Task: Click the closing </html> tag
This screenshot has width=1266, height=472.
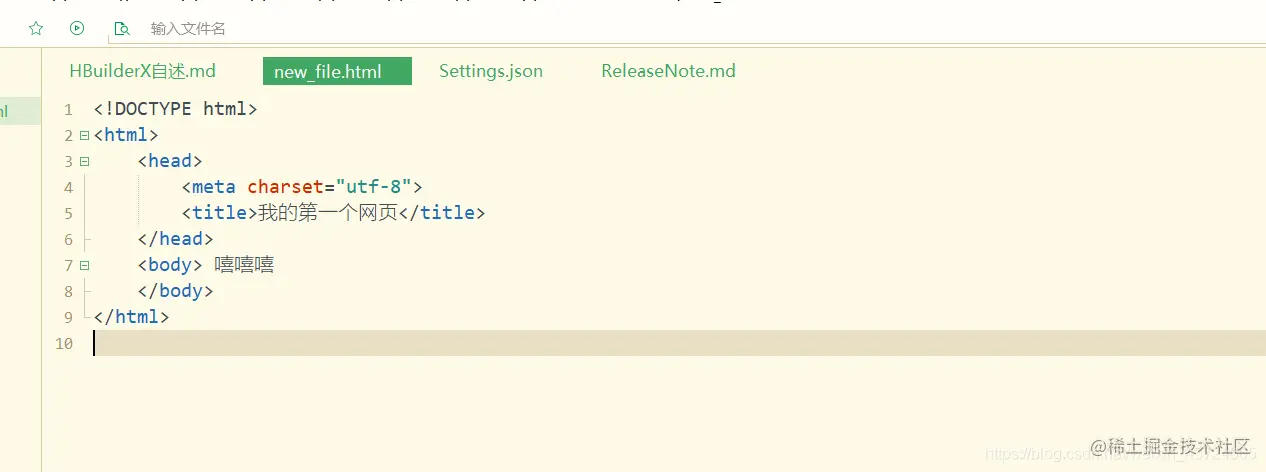Action: coord(131,317)
